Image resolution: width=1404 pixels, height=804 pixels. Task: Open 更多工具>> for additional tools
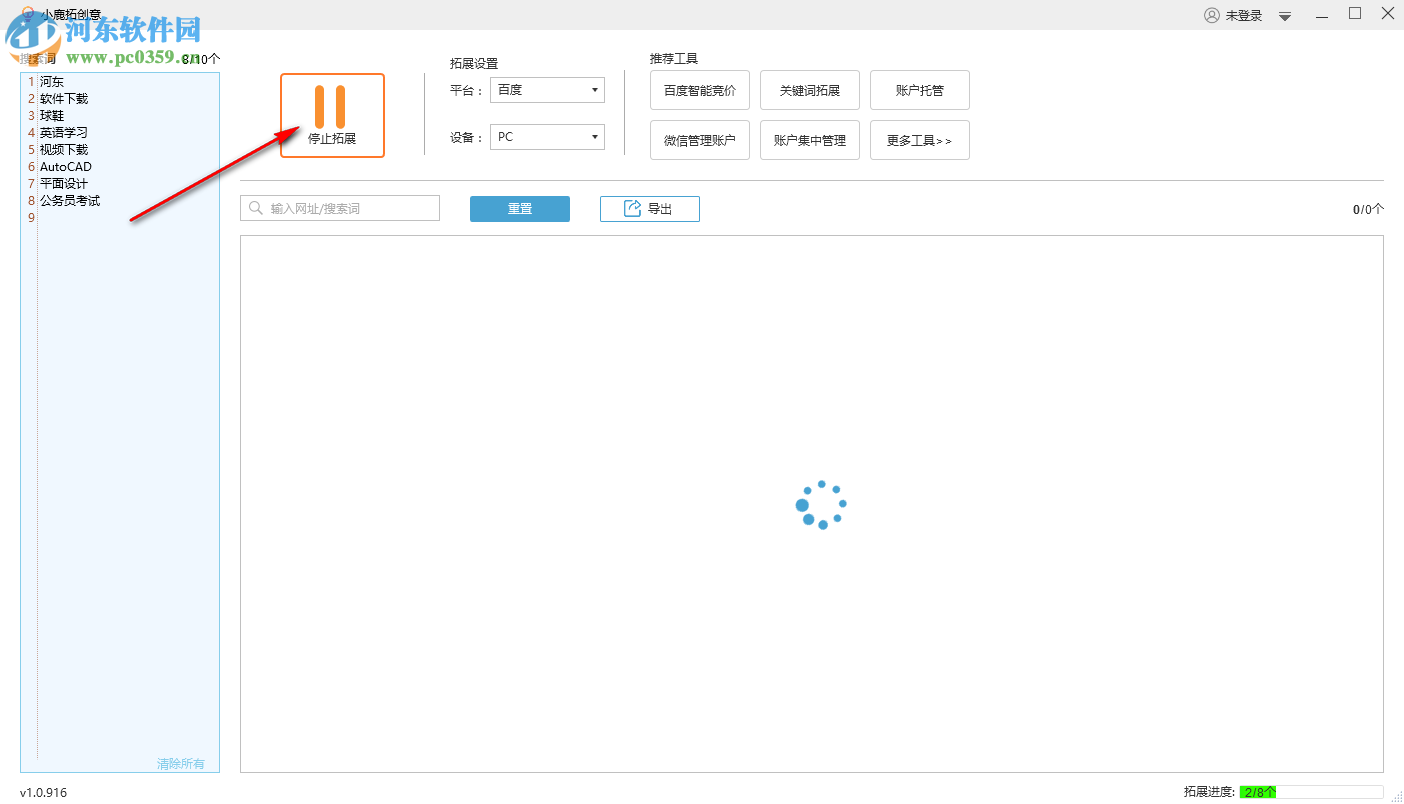click(x=919, y=140)
